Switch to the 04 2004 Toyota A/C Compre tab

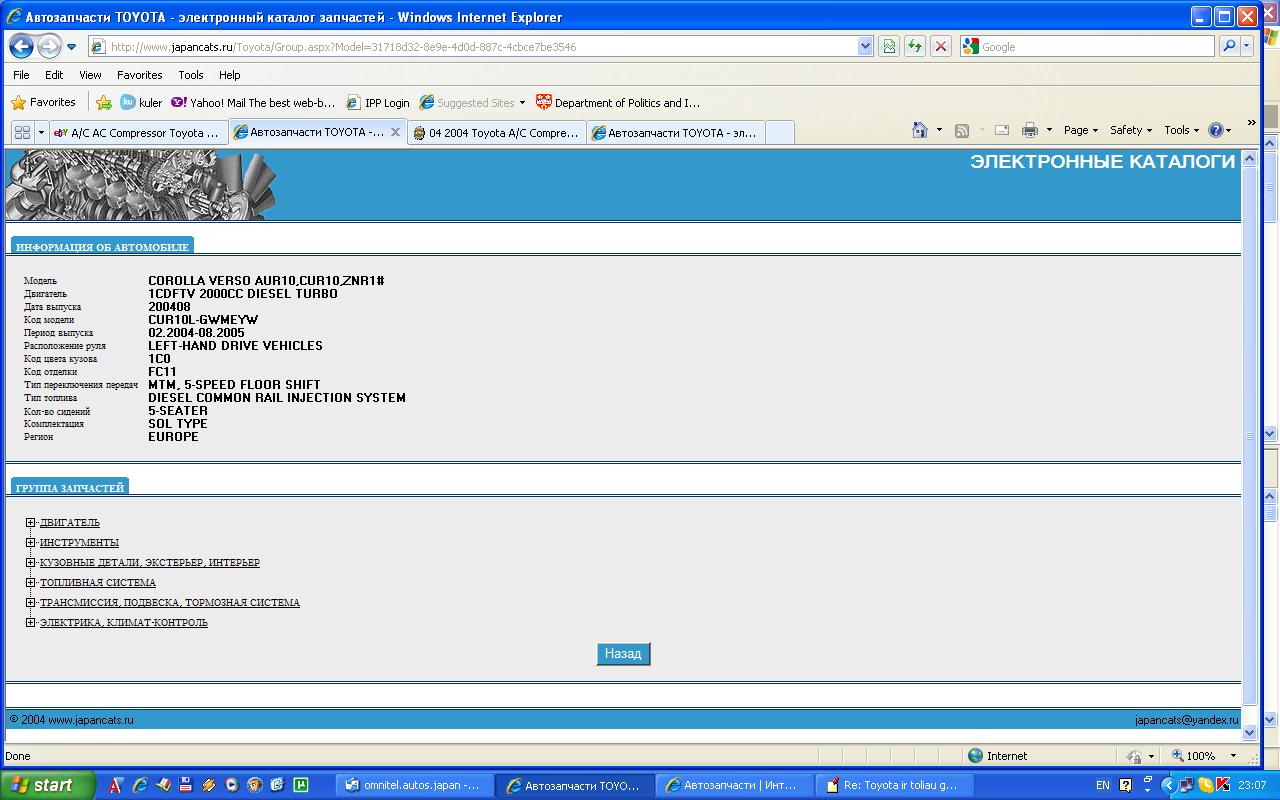(x=497, y=132)
